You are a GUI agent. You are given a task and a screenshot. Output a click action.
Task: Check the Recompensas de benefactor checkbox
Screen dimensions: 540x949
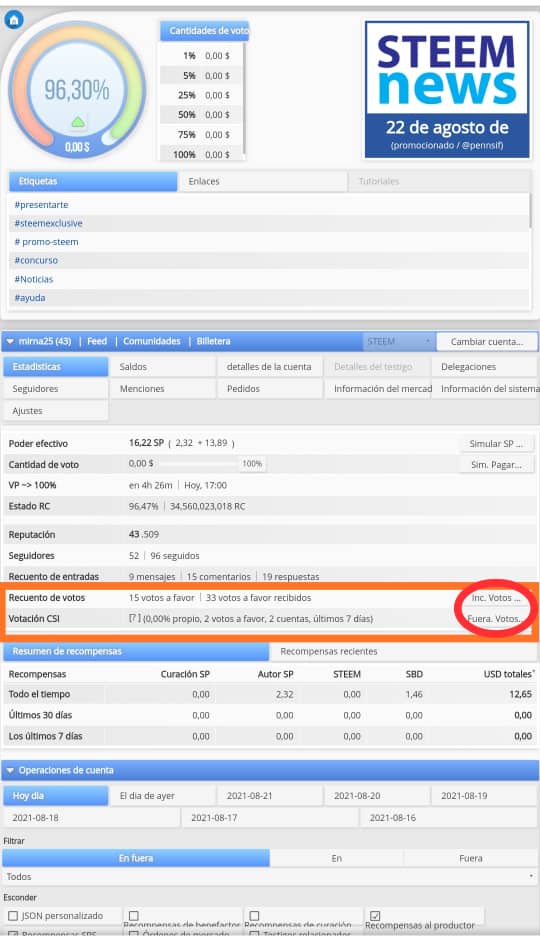pos(134,916)
